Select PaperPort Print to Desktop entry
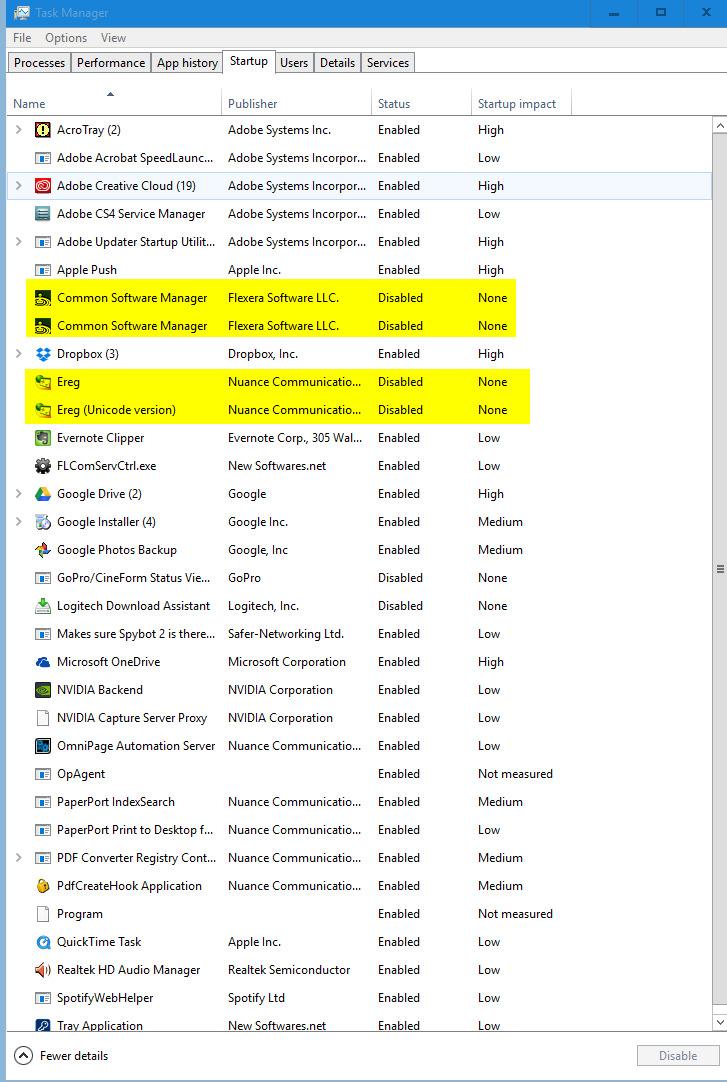The image size is (727, 1082). pyautogui.click(x=359, y=830)
